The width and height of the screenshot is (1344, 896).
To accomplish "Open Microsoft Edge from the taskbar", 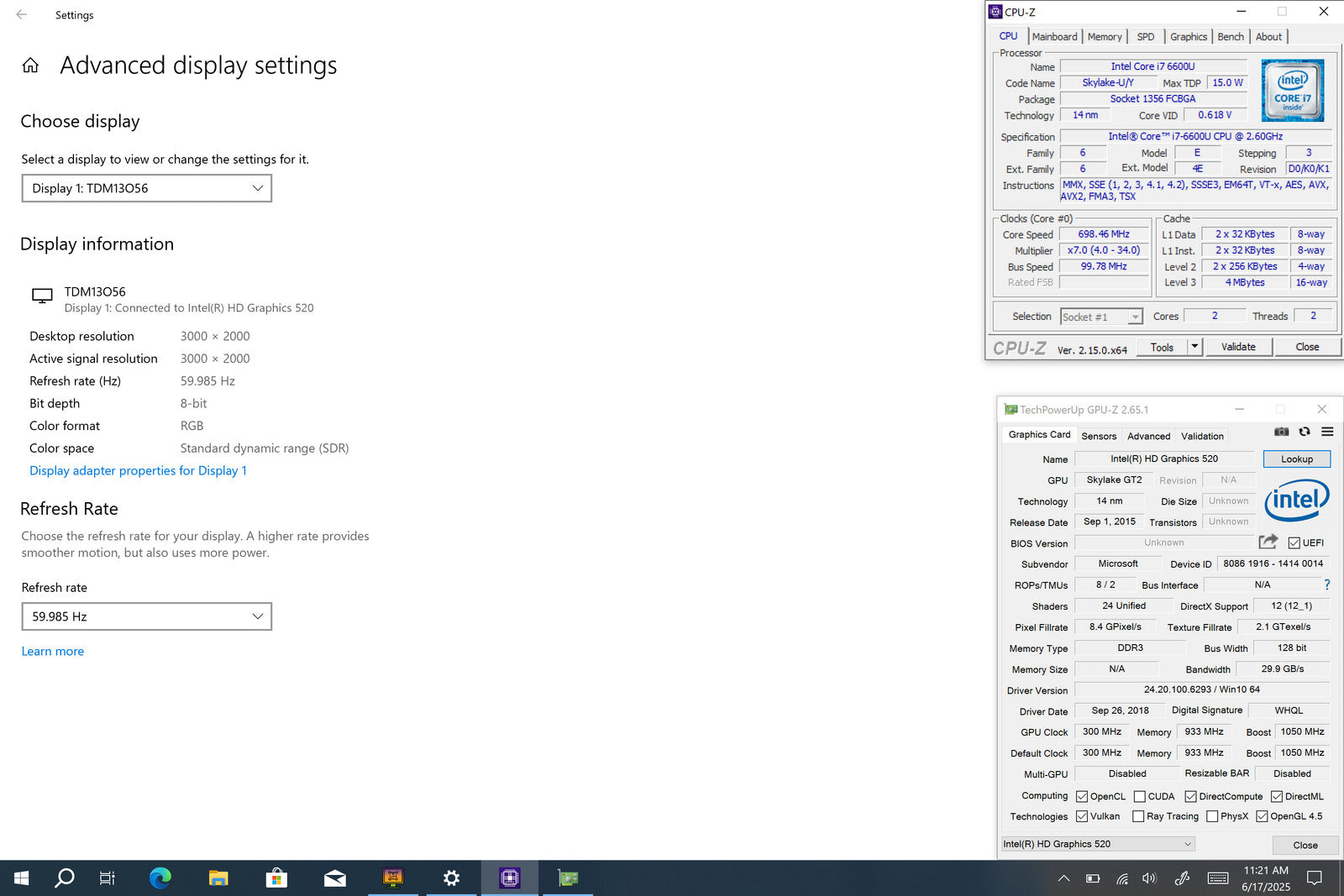I will (160, 878).
